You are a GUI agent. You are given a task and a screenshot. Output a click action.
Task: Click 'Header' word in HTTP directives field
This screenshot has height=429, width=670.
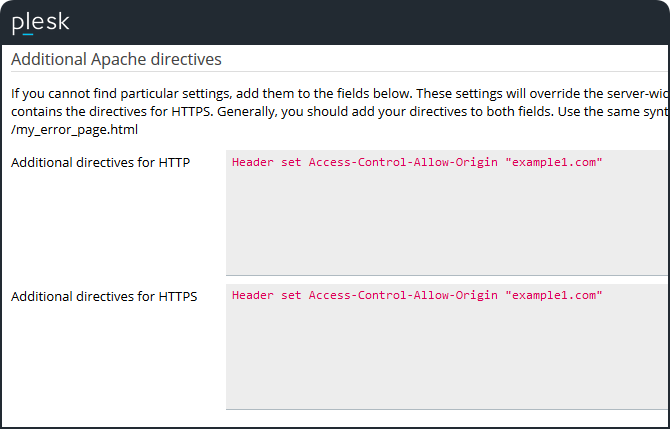pos(252,161)
